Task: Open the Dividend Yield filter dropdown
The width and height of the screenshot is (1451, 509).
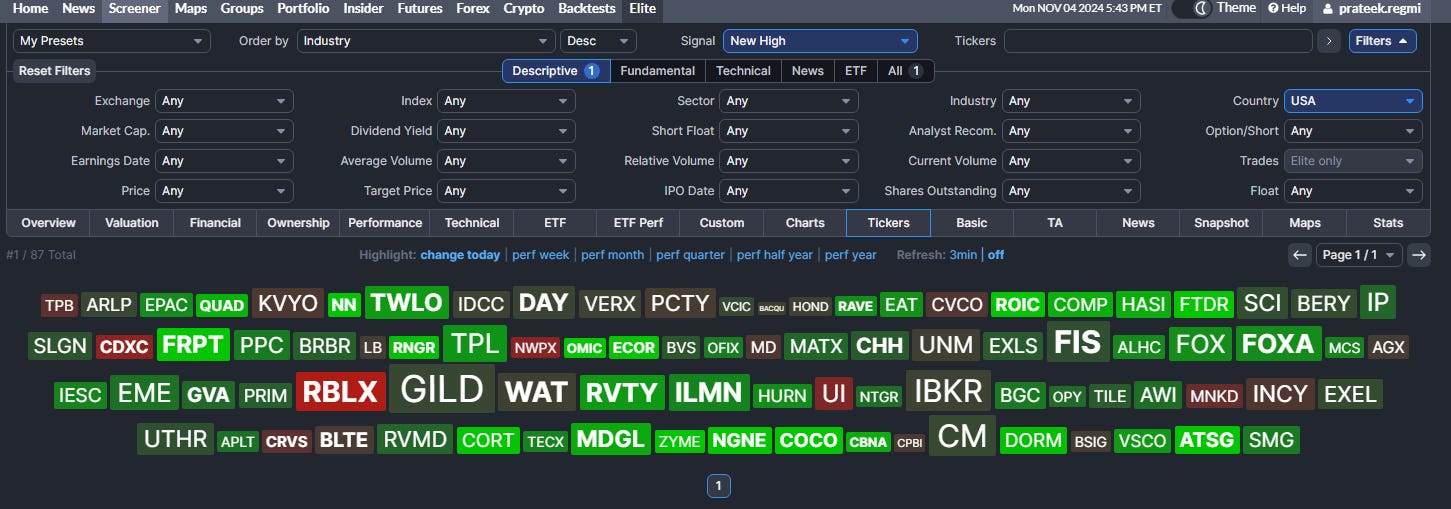Action: point(507,131)
